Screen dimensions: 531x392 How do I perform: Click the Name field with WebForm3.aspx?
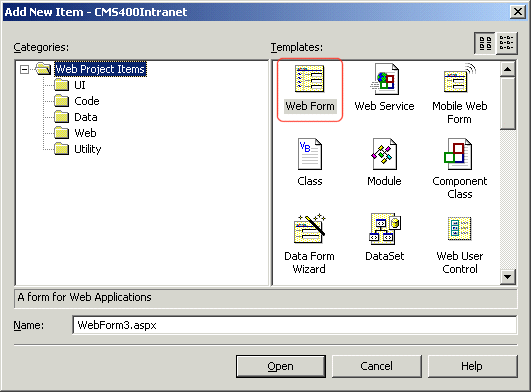pos(295,325)
